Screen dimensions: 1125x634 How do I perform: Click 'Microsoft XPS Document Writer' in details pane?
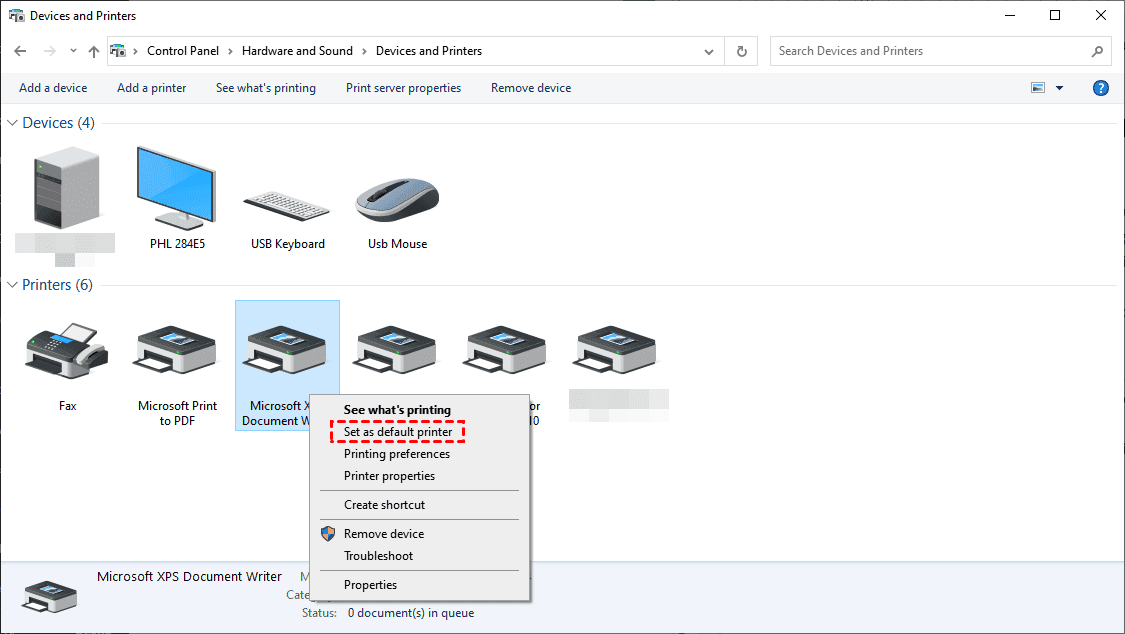pos(189,577)
